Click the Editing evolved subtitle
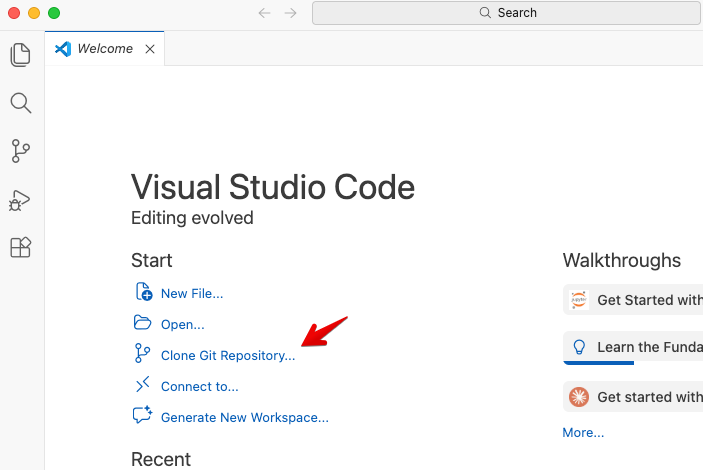This screenshot has width=703, height=470. point(192,218)
